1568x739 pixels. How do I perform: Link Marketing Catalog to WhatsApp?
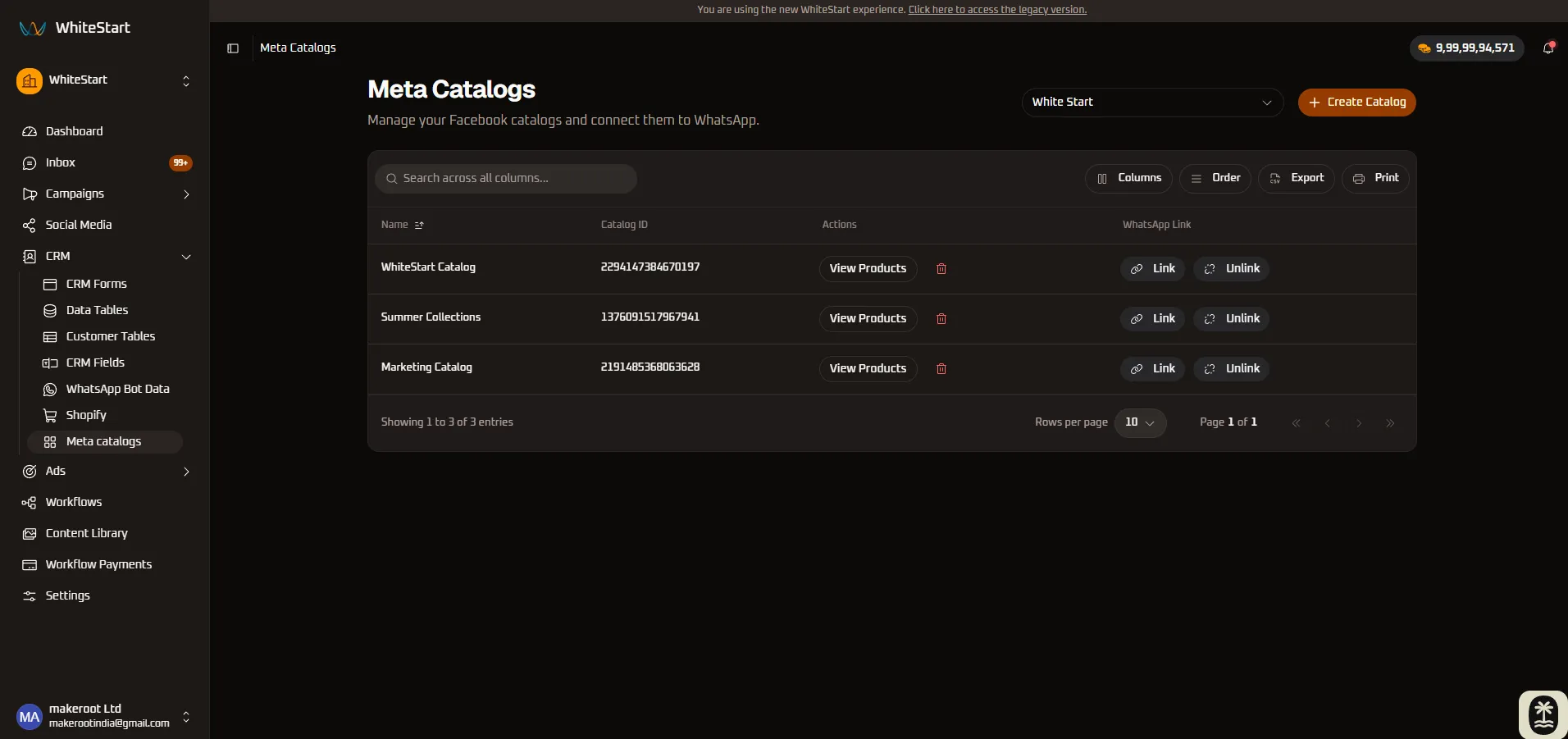pos(1152,369)
